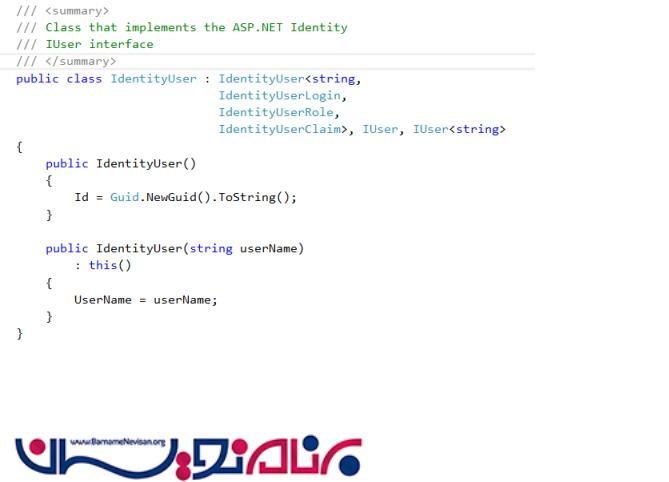The height and width of the screenshot is (482, 669).
Task: Click comment text 'Class that implements the ASP.NET Identity'
Action: click(197, 27)
